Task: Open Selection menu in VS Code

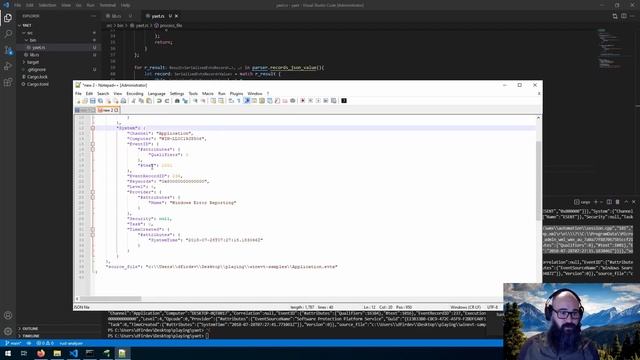Action: (x=47, y=5)
